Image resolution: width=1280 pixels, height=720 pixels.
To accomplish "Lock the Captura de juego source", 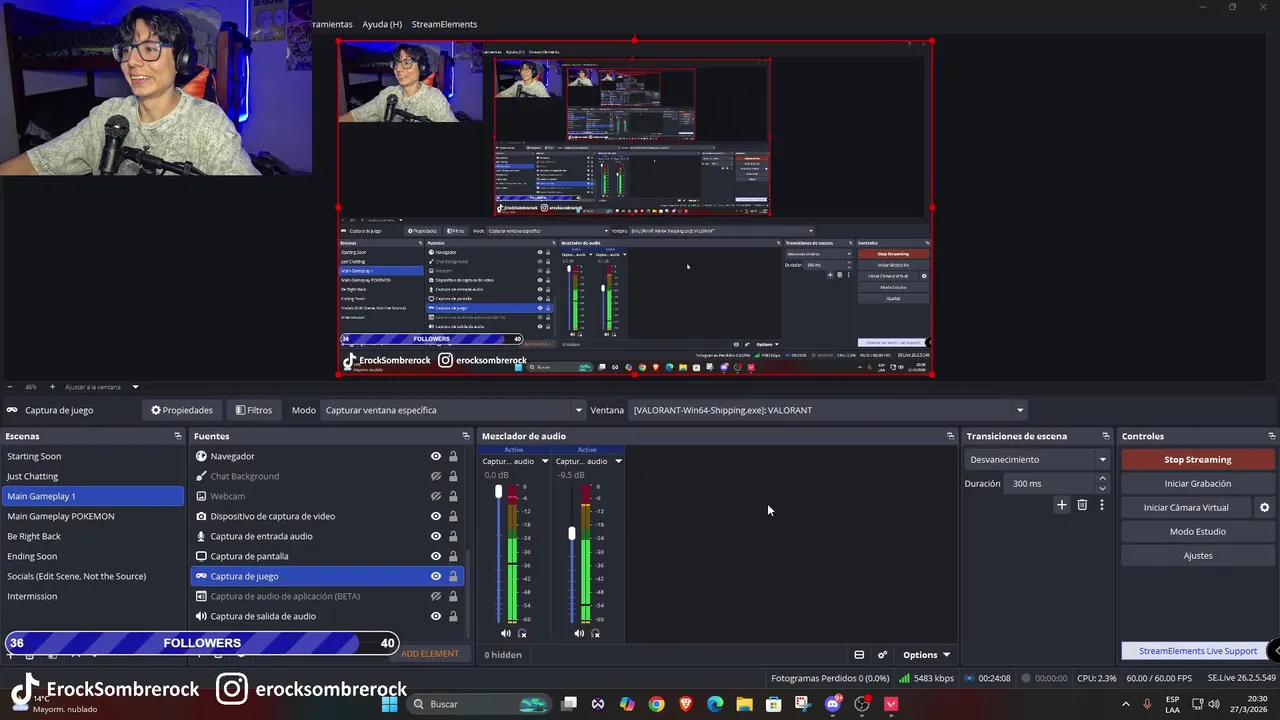I will 453,576.
